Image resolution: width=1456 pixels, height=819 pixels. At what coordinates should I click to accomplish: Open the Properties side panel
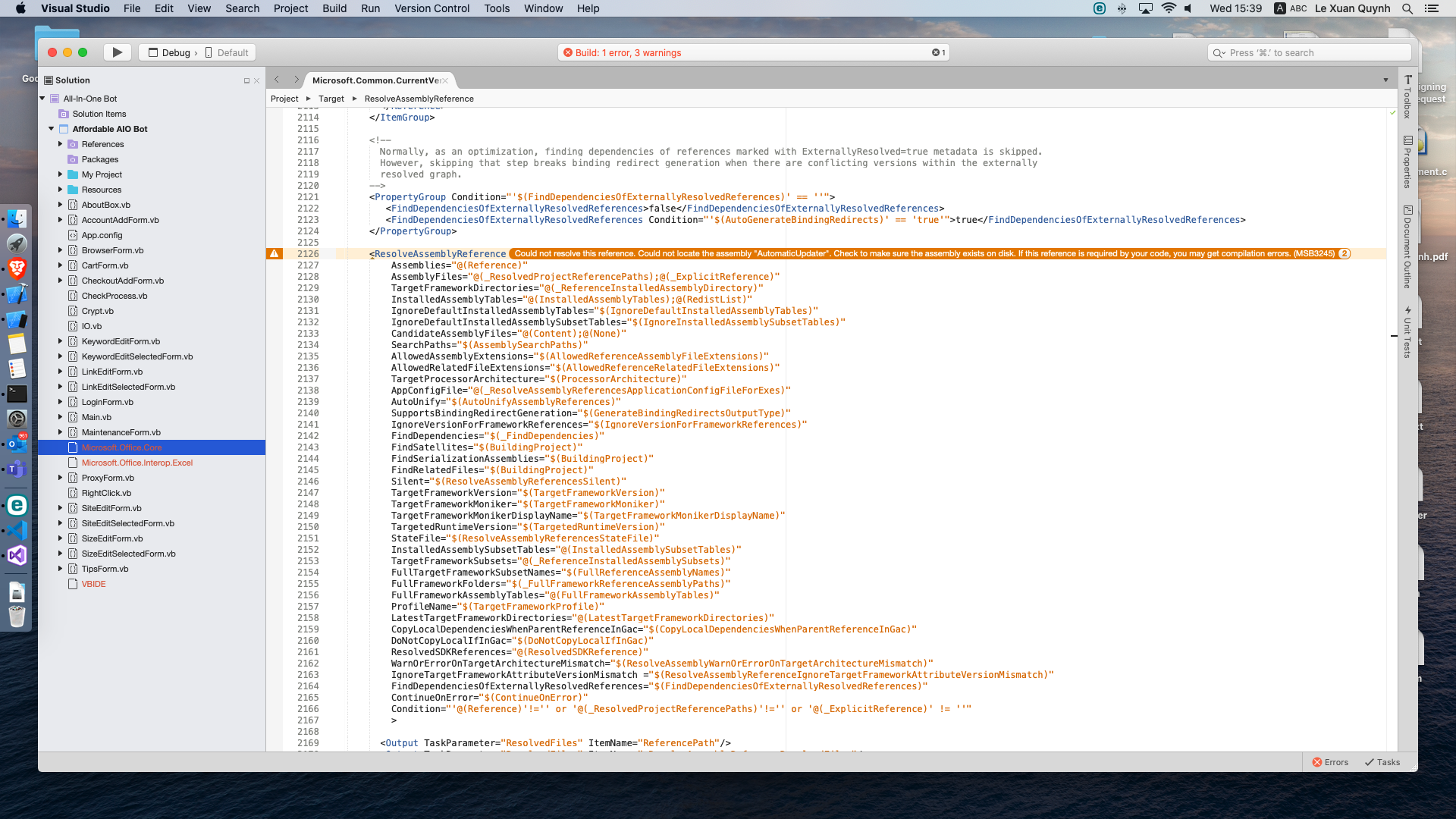click(1407, 162)
